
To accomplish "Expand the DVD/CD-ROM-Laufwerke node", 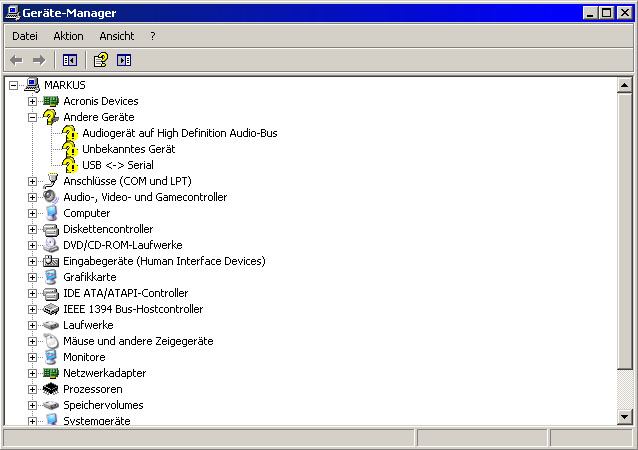I will [x=33, y=245].
